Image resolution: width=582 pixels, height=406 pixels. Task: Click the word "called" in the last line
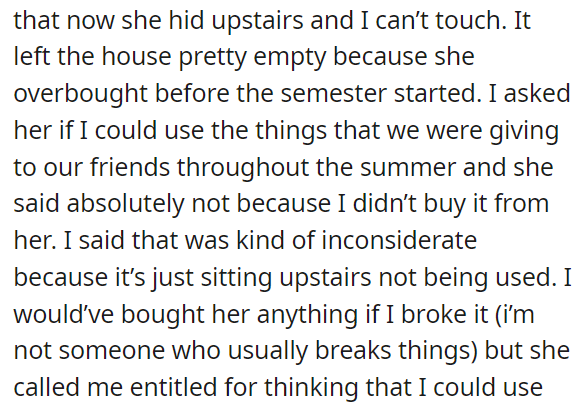47,387
